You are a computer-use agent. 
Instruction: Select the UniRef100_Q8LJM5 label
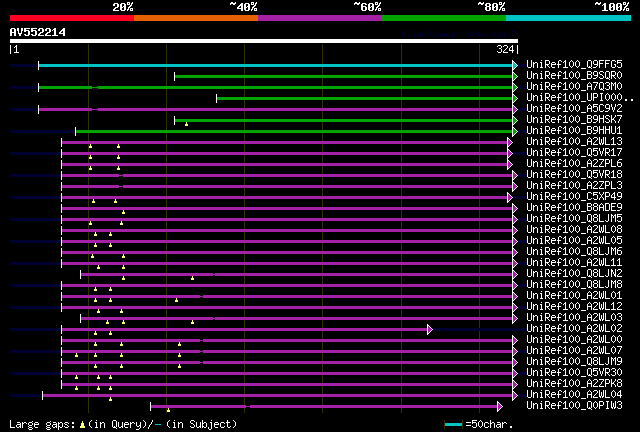(x=574, y=218)
